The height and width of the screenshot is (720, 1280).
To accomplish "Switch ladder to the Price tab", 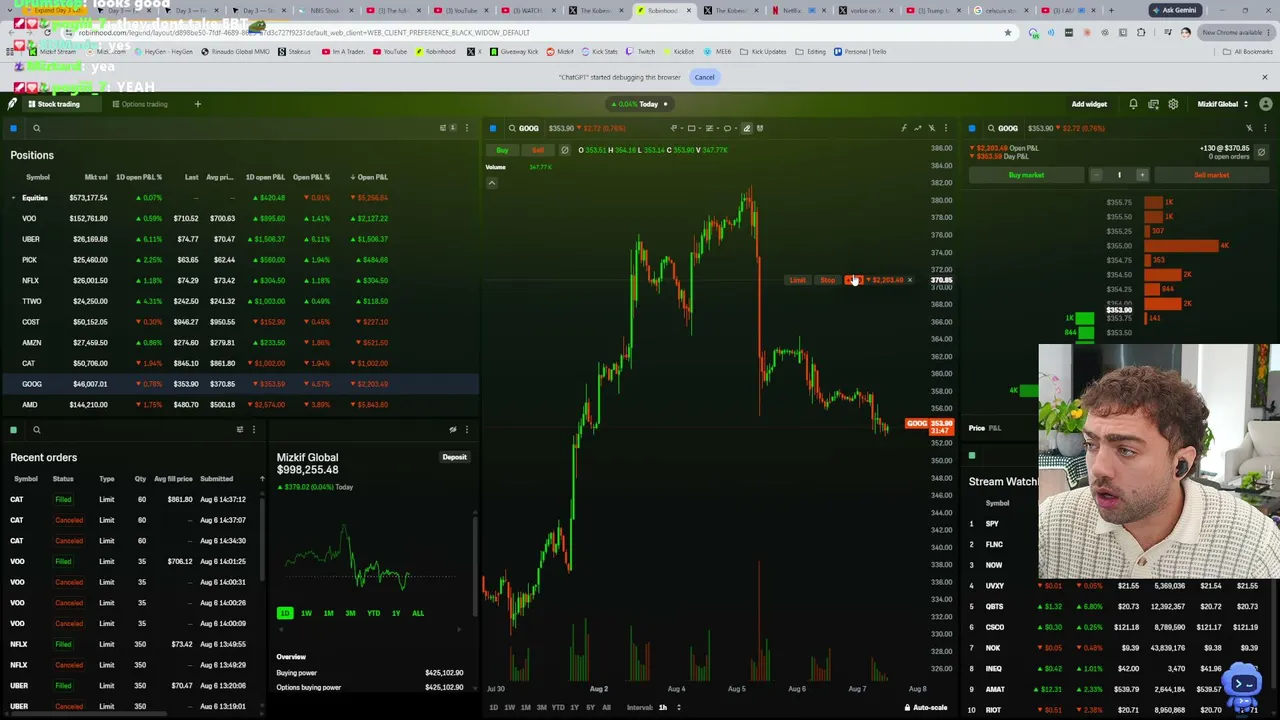I will [x=976, y=428].
